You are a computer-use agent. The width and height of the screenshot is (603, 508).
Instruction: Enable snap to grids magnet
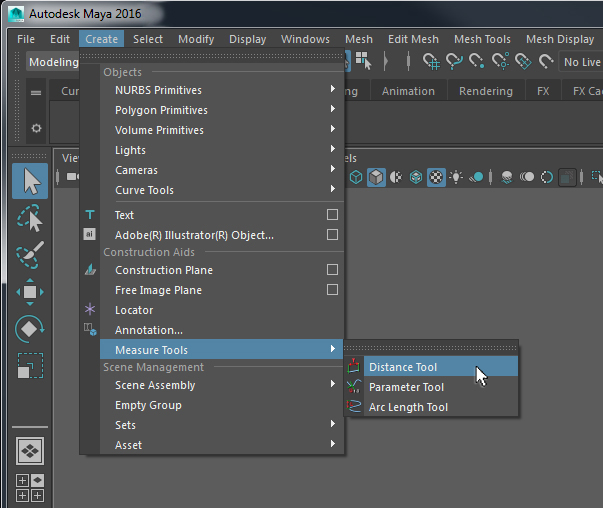pos(431,62)
